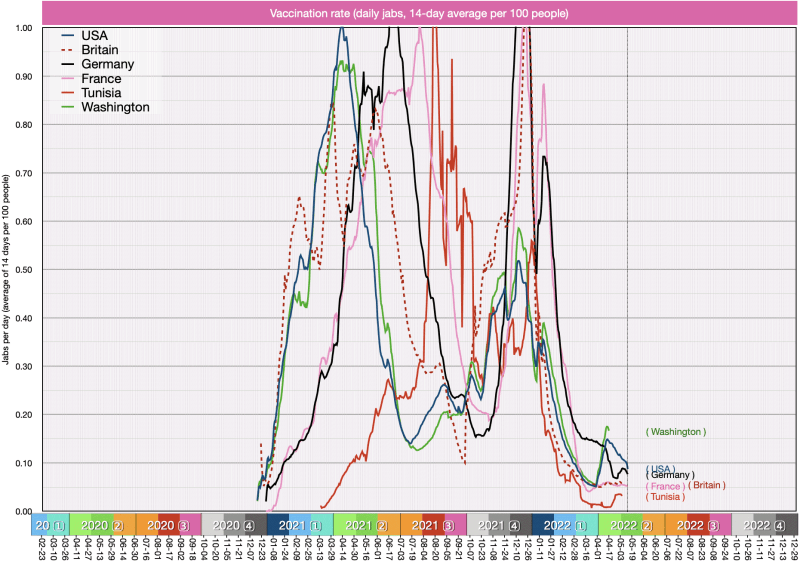Click the USA legend entry
Screen dimensions: 800x561
(94, 35)
